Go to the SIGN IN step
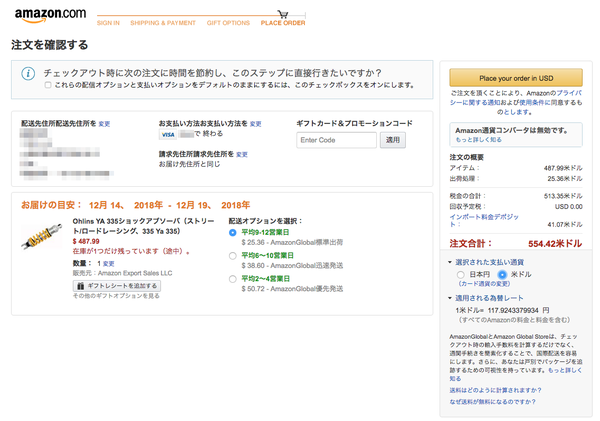The height and width of the screenshot is (421, 600). (x=108, y=23)
